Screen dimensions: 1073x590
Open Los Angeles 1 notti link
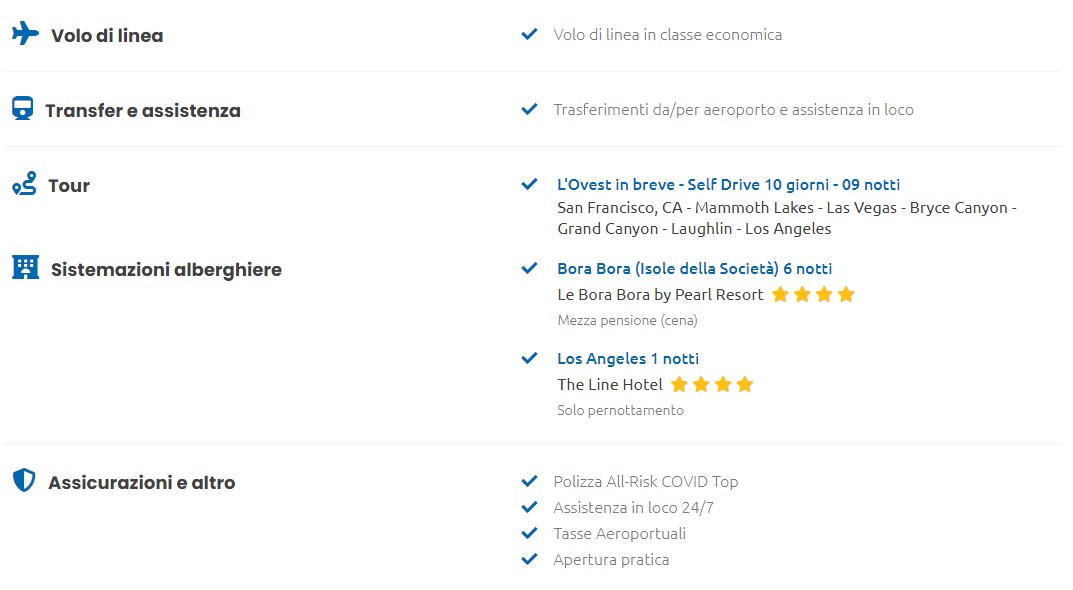628,359
